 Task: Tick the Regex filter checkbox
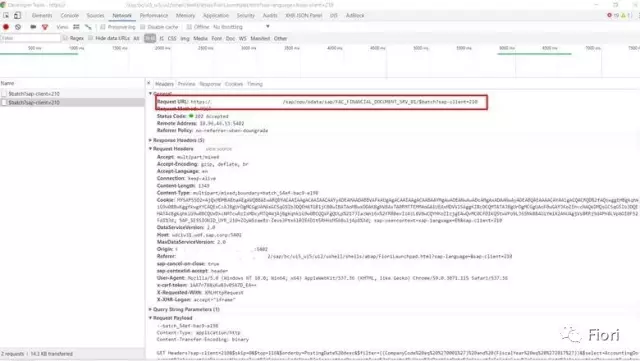pyautogui.click(x=65, y=38)
